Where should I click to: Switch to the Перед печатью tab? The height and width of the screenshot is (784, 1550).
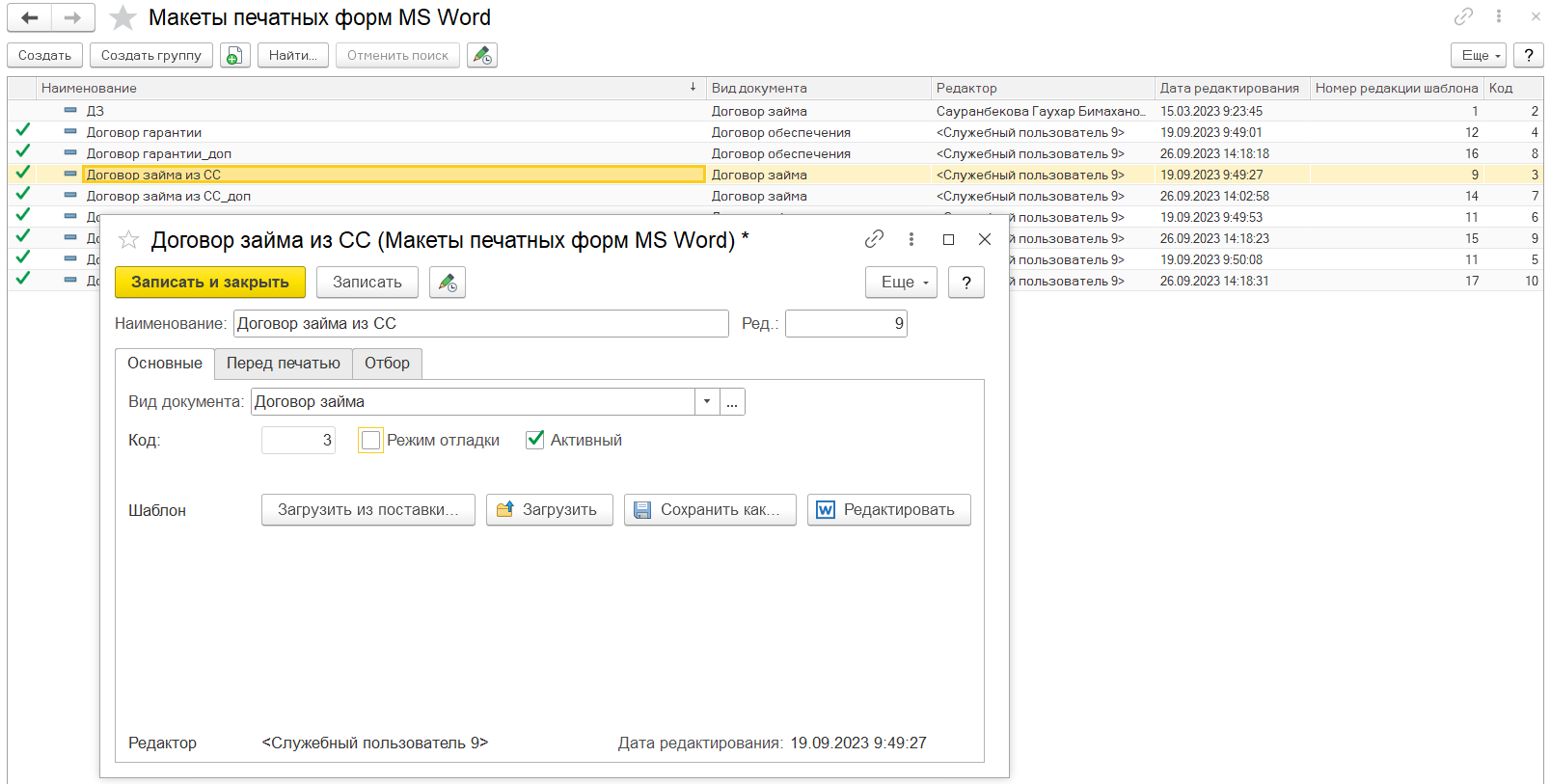tap(284, 364)
